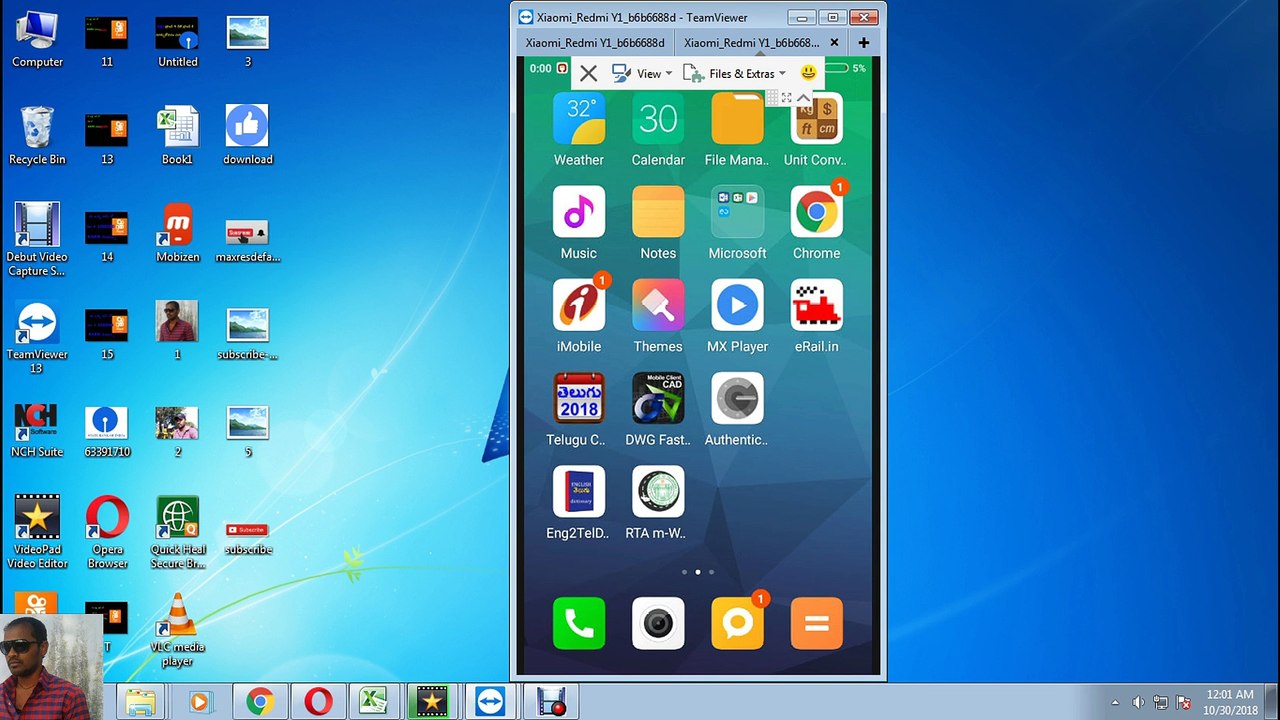Viewport: 1280px width, 720px height.
Task: Click the network icon in the system tray
Action: [x=1161, y=703]
